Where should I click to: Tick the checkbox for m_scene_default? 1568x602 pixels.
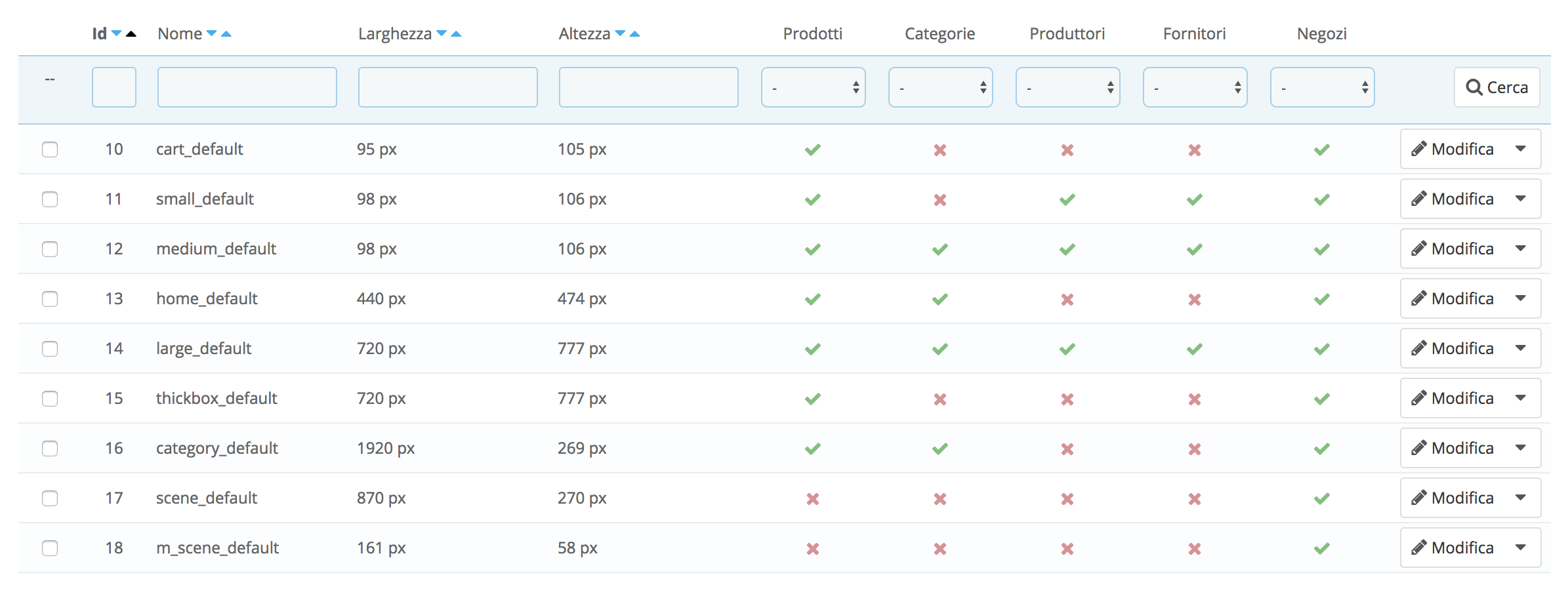[50, 548]
